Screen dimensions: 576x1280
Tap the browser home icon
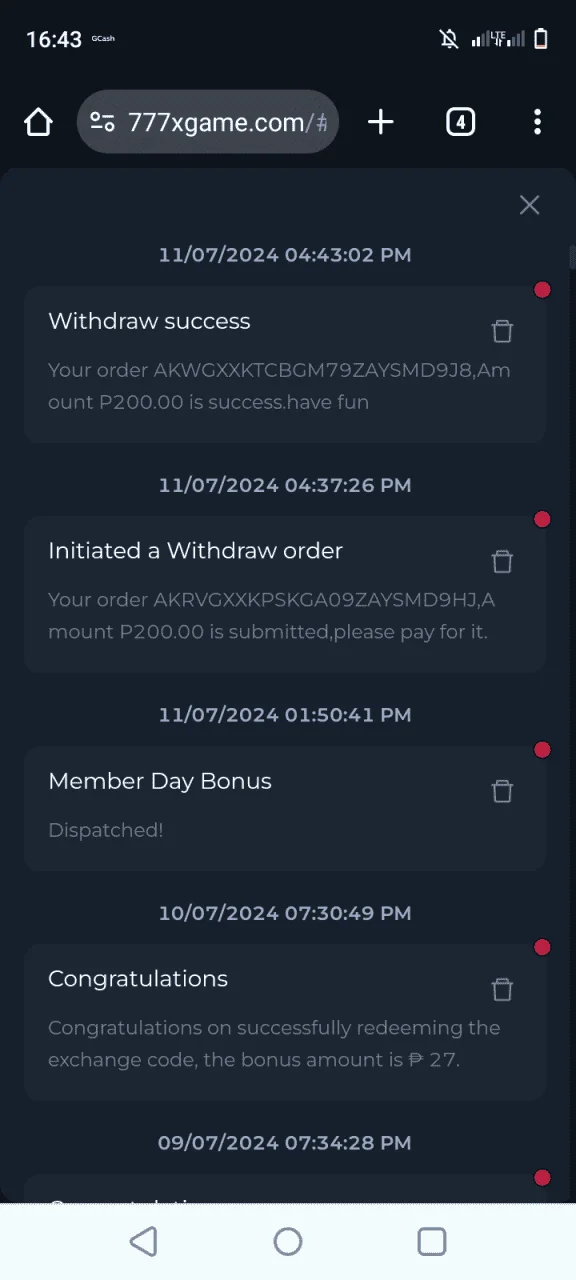[x=38, y=122]
